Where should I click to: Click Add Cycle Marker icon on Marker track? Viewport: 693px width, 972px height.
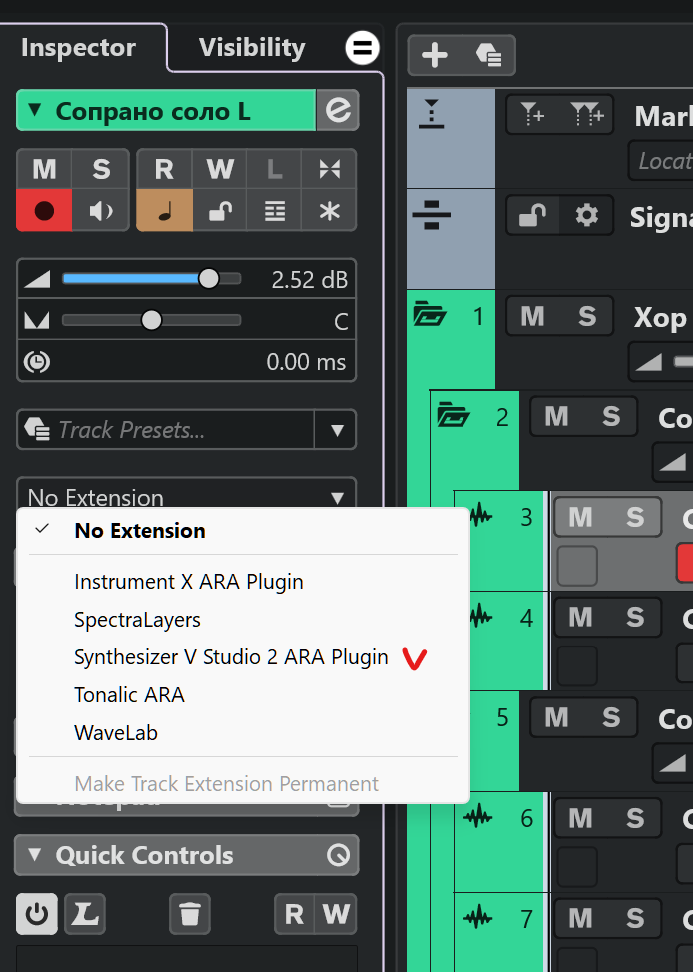pyautogui.click(x=587, y=114)
